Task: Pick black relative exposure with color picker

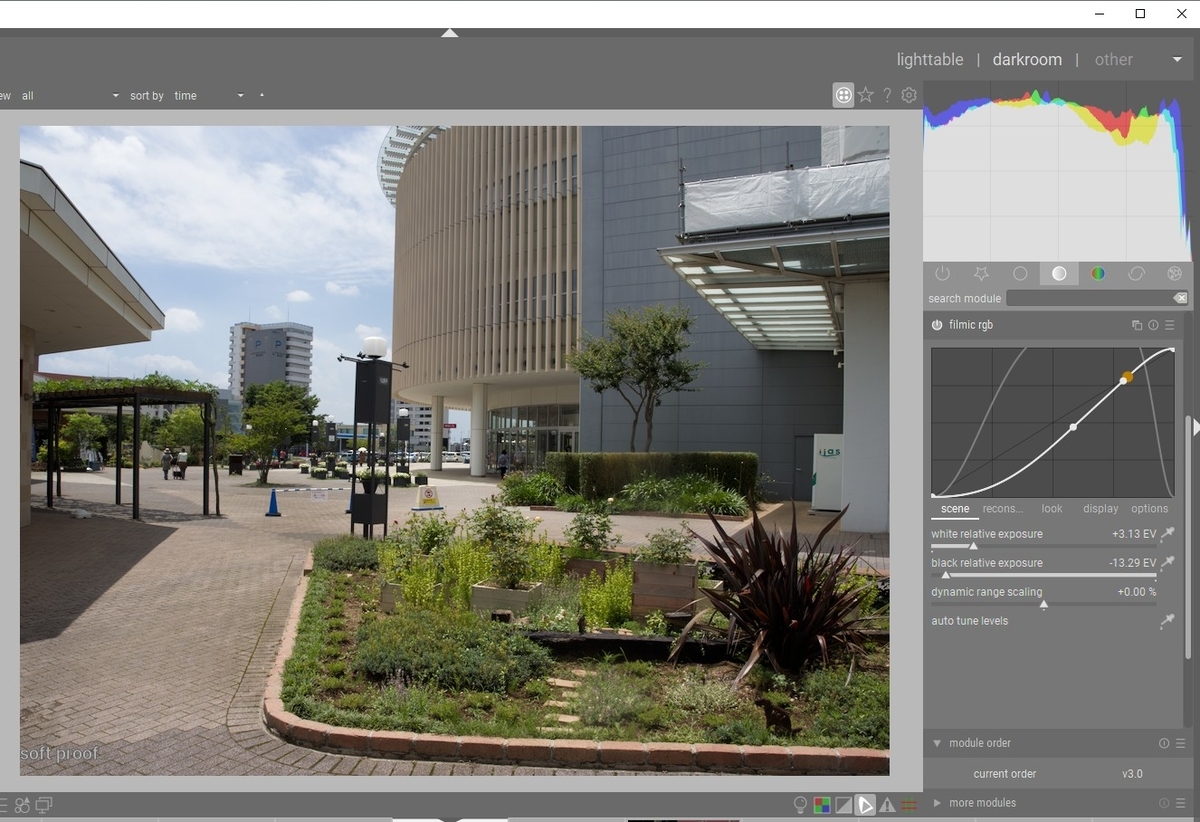Action: coord(1167,563)
